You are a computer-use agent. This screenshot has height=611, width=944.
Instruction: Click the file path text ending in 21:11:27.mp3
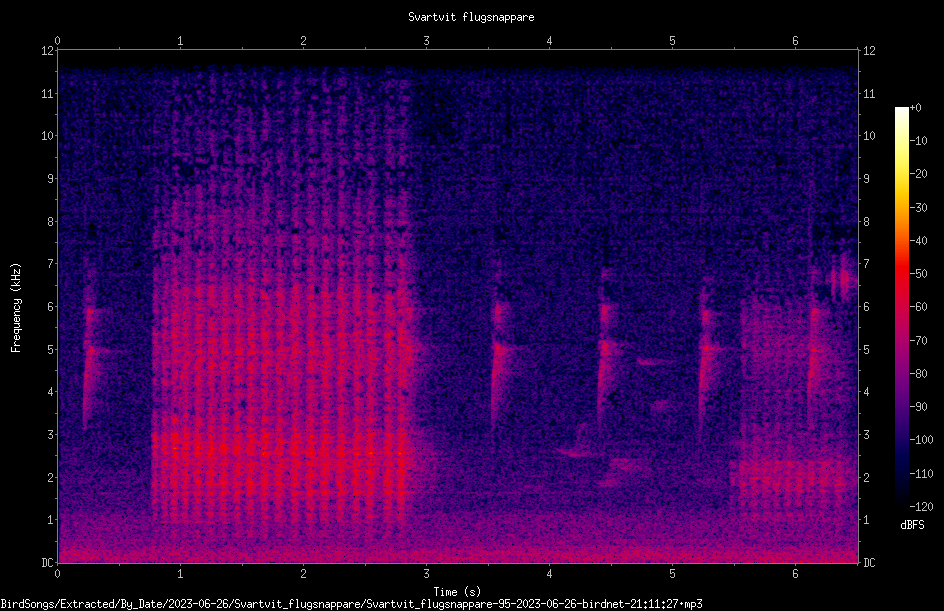click(352, 604)
